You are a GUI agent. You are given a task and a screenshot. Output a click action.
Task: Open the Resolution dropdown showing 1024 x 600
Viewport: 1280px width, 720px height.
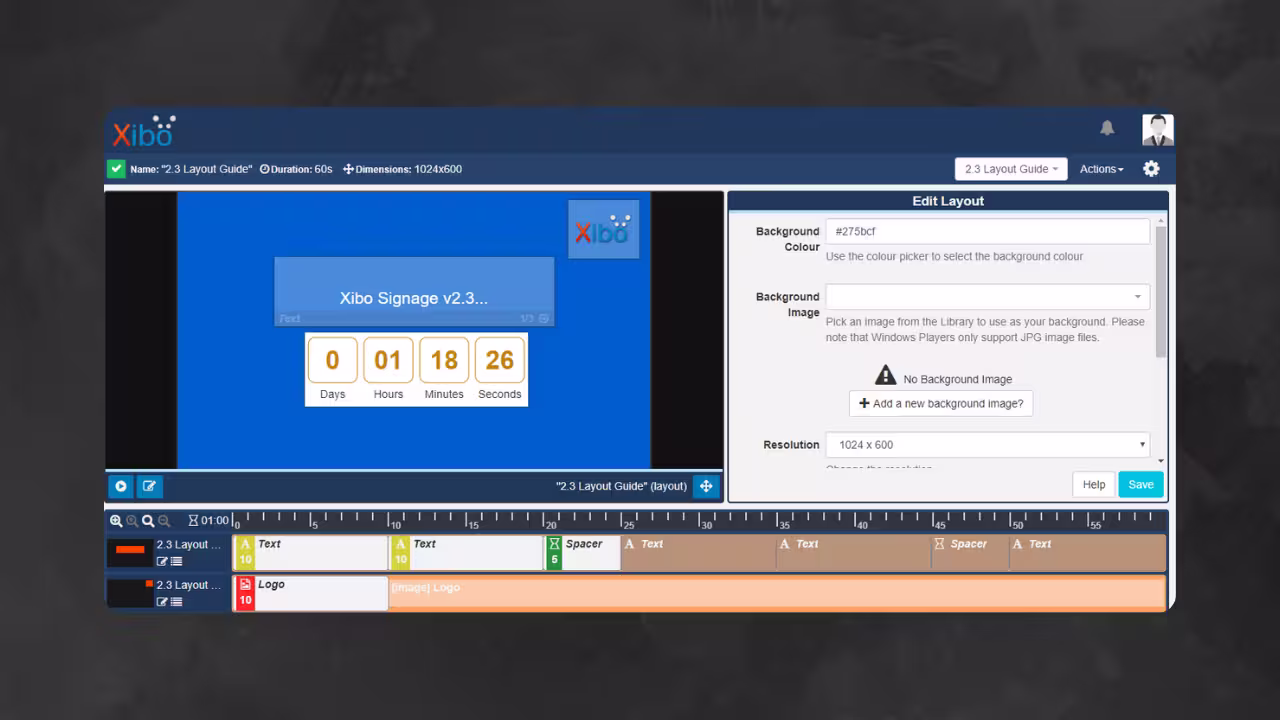[x=987, y=444]
